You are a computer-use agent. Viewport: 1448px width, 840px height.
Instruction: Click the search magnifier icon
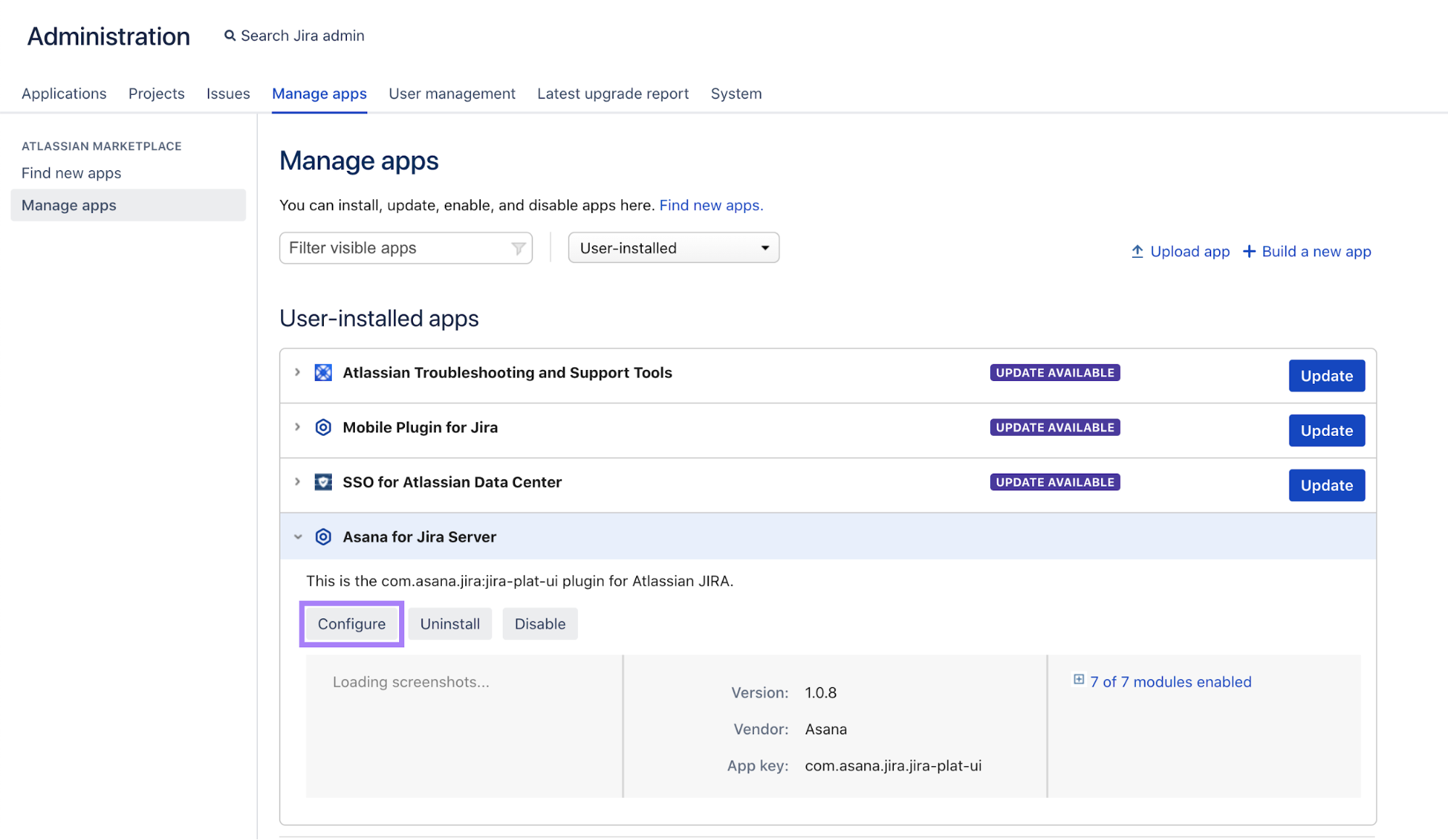(230, 35)
